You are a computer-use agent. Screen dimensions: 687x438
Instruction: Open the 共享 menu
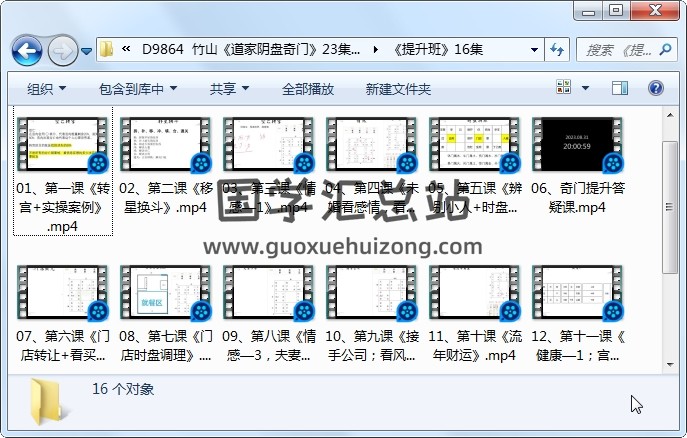[229, 89]
